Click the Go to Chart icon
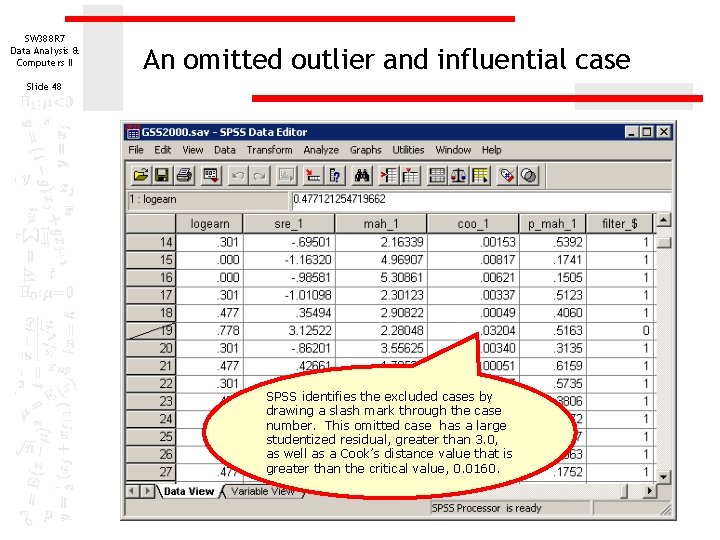The height and width of the screenshot is (540, 720). pyautogui.click(x=287, y=175)
